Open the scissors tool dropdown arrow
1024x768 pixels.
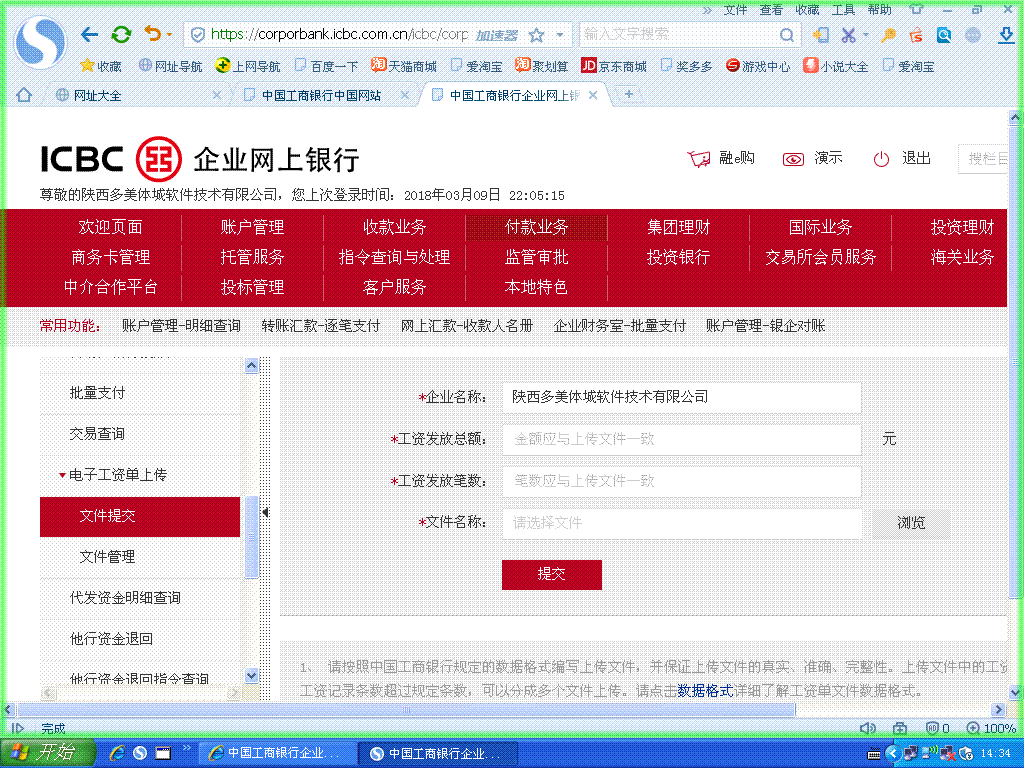coord(865,35)
